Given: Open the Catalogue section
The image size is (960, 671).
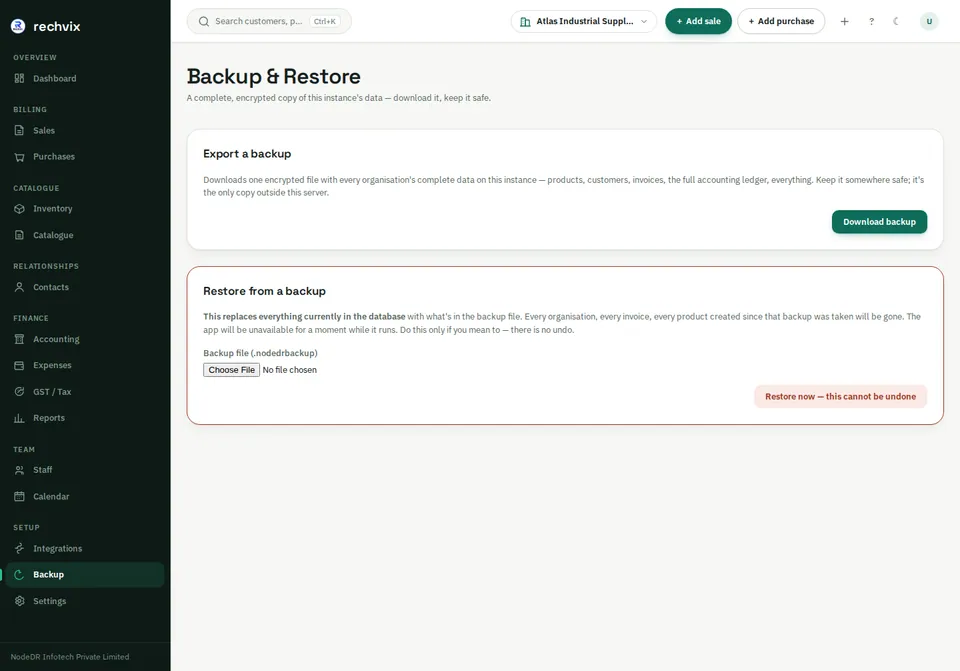Looking at the screenshot, I should tap(85, 235).
